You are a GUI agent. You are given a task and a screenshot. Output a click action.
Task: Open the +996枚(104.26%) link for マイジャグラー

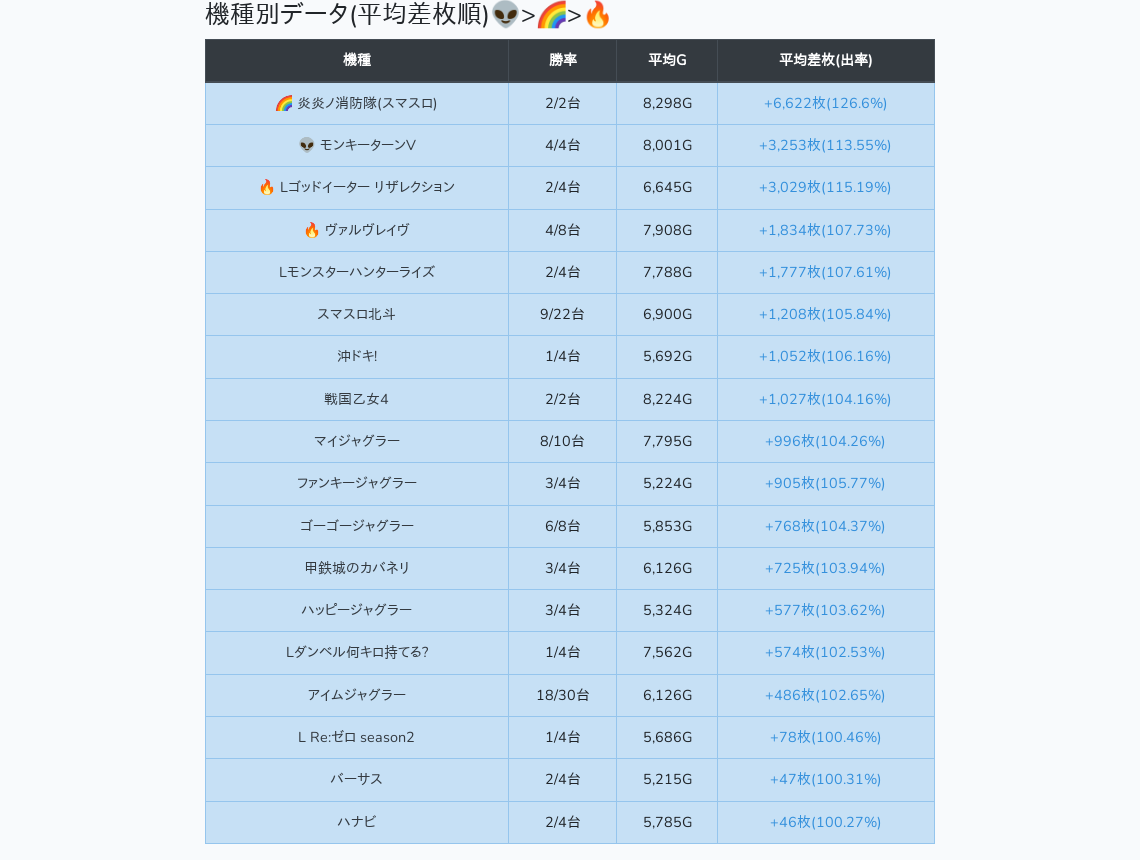pos(825,441)
